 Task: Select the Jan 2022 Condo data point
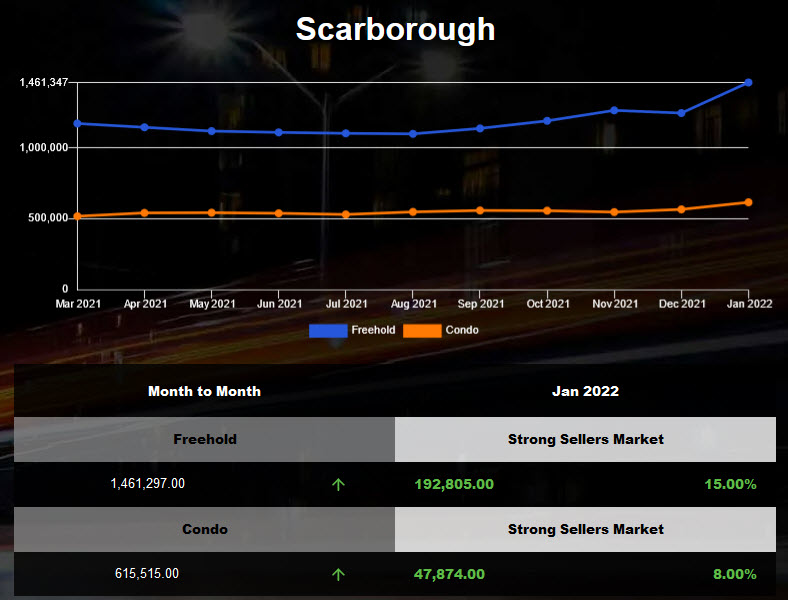748,202
